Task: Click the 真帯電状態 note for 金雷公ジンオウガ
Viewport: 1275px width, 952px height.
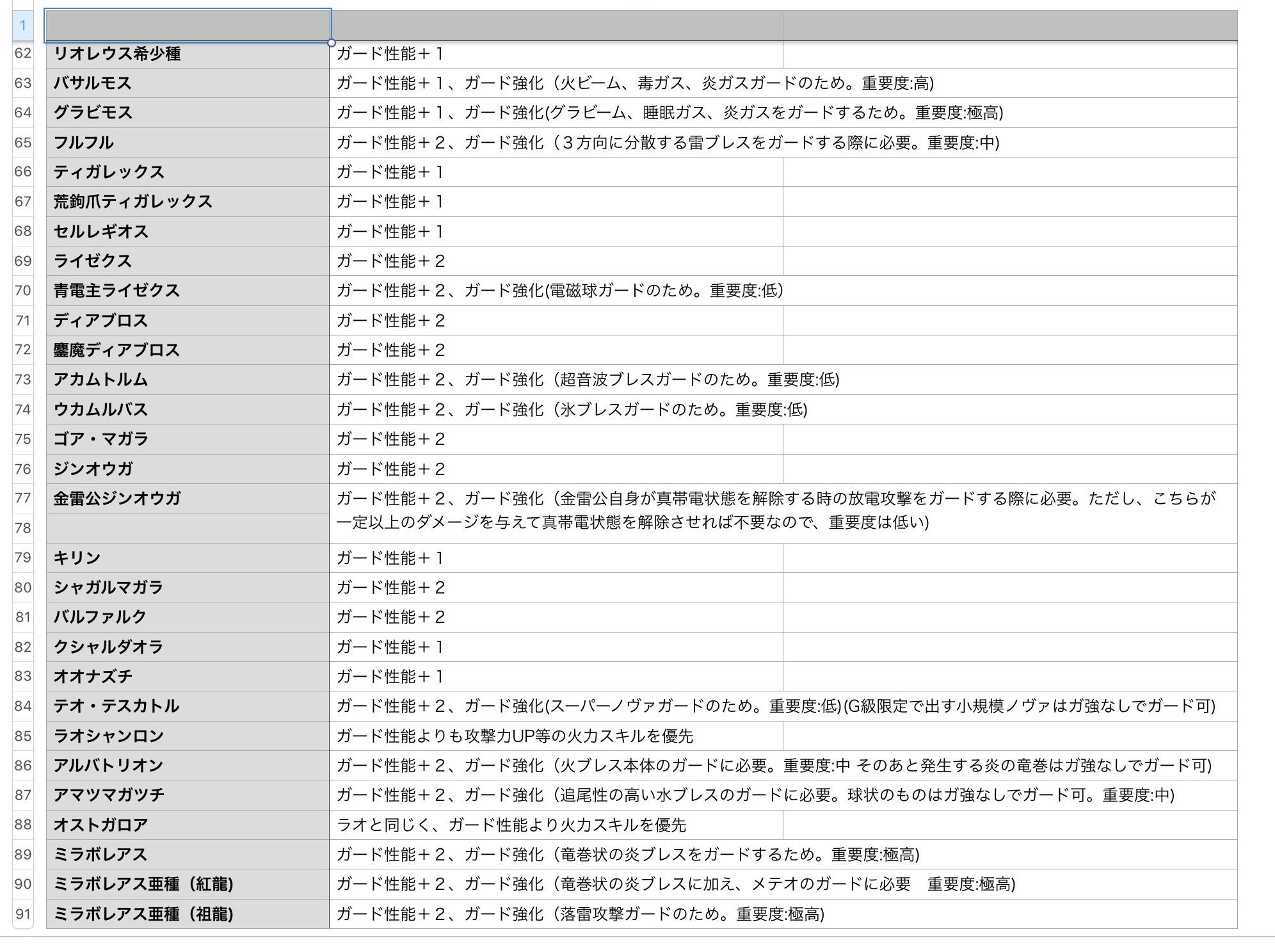Action: [776, 510]
